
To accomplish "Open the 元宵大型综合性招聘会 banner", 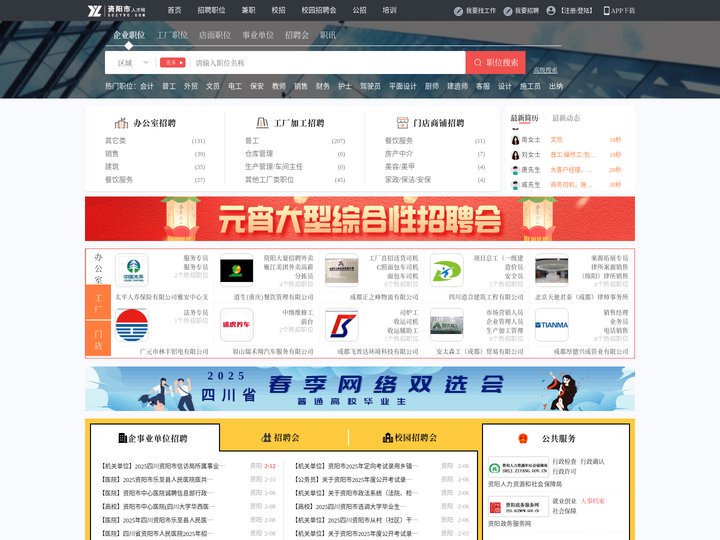I will tap(360, 219).
